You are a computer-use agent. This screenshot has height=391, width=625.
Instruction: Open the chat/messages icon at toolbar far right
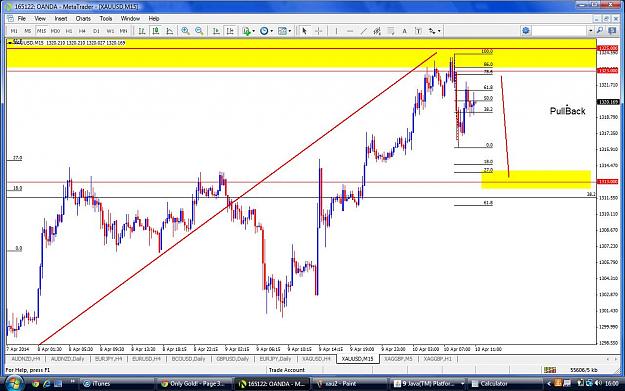click(612, 30)
